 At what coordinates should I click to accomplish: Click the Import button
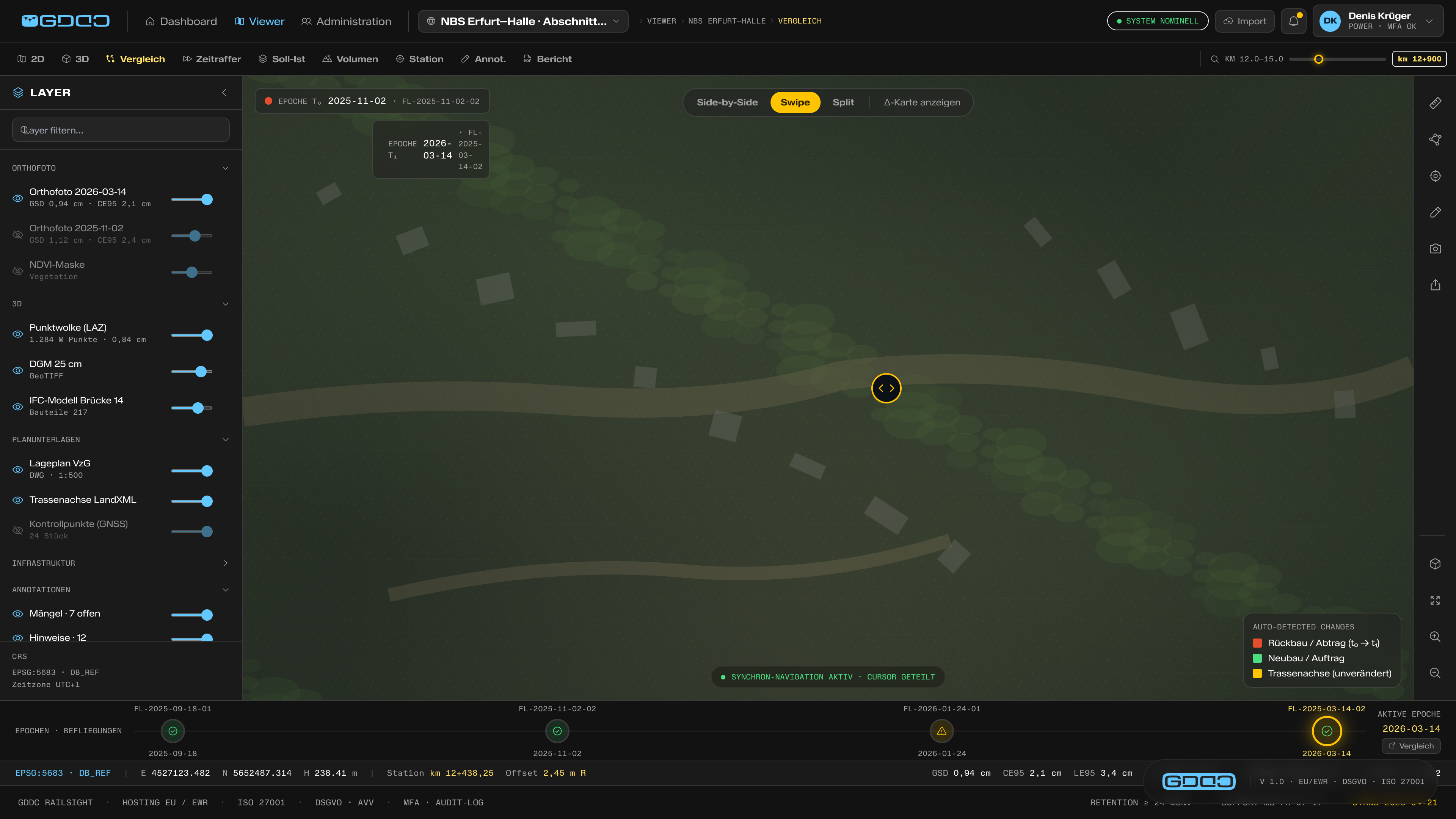tap(1244, 22)
